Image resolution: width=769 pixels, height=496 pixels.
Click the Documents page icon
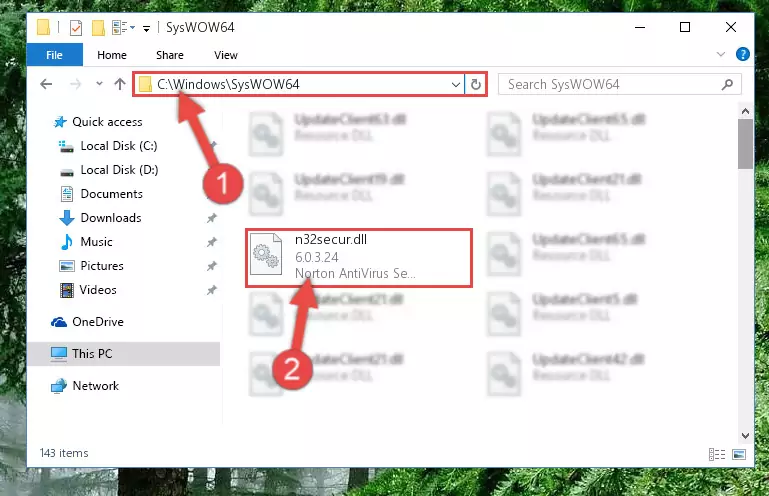point(67,194)
